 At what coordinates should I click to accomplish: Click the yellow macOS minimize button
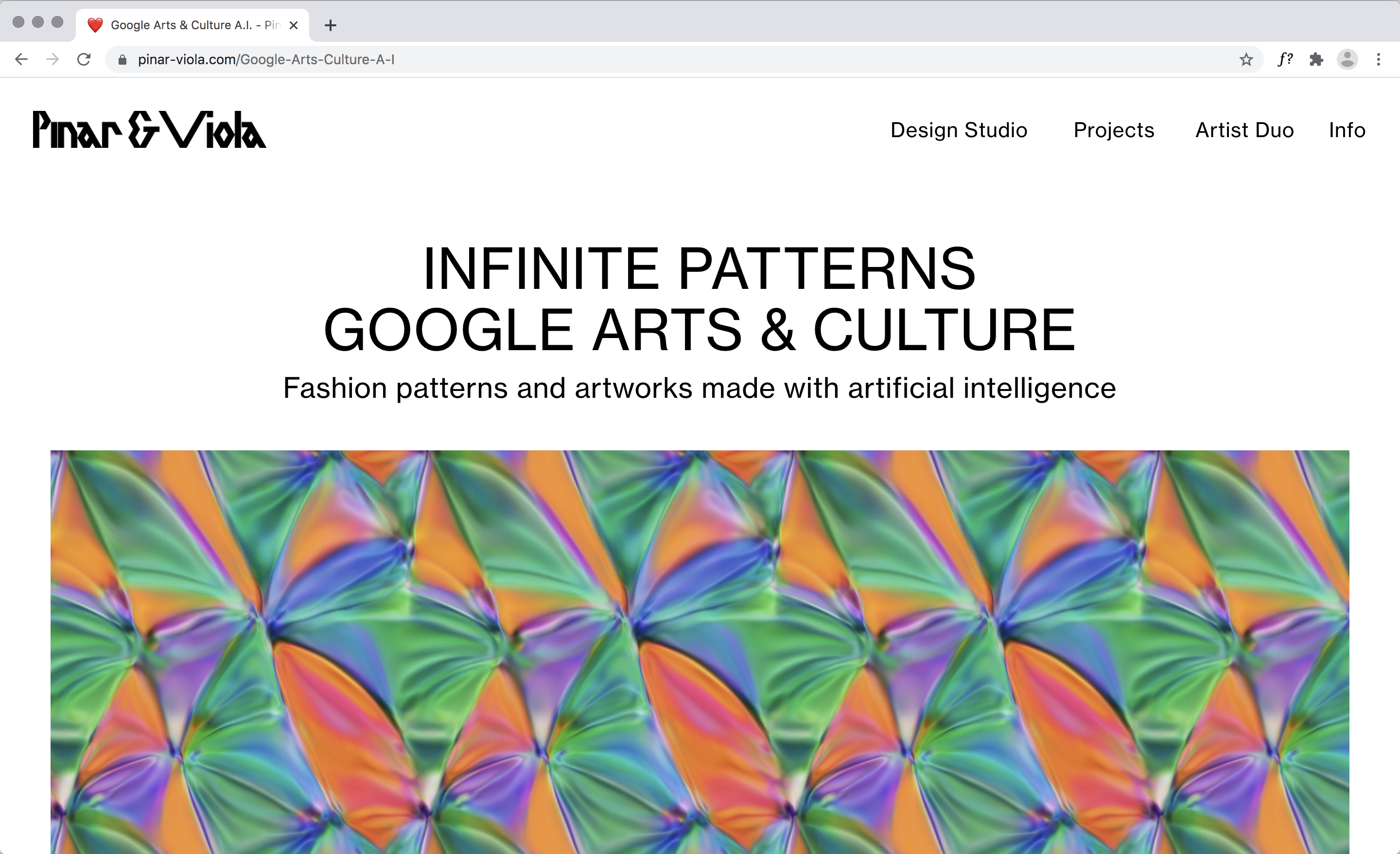point(38,21)
